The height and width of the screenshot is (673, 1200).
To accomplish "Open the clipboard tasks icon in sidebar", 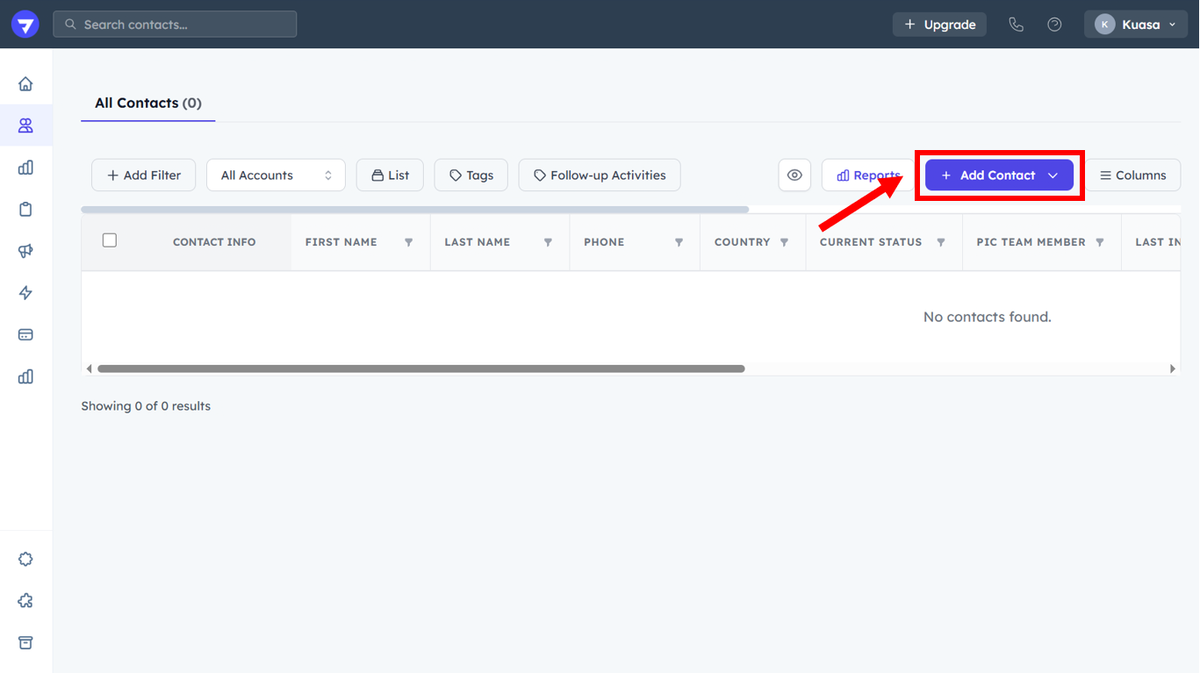I will tap(26, 209).
